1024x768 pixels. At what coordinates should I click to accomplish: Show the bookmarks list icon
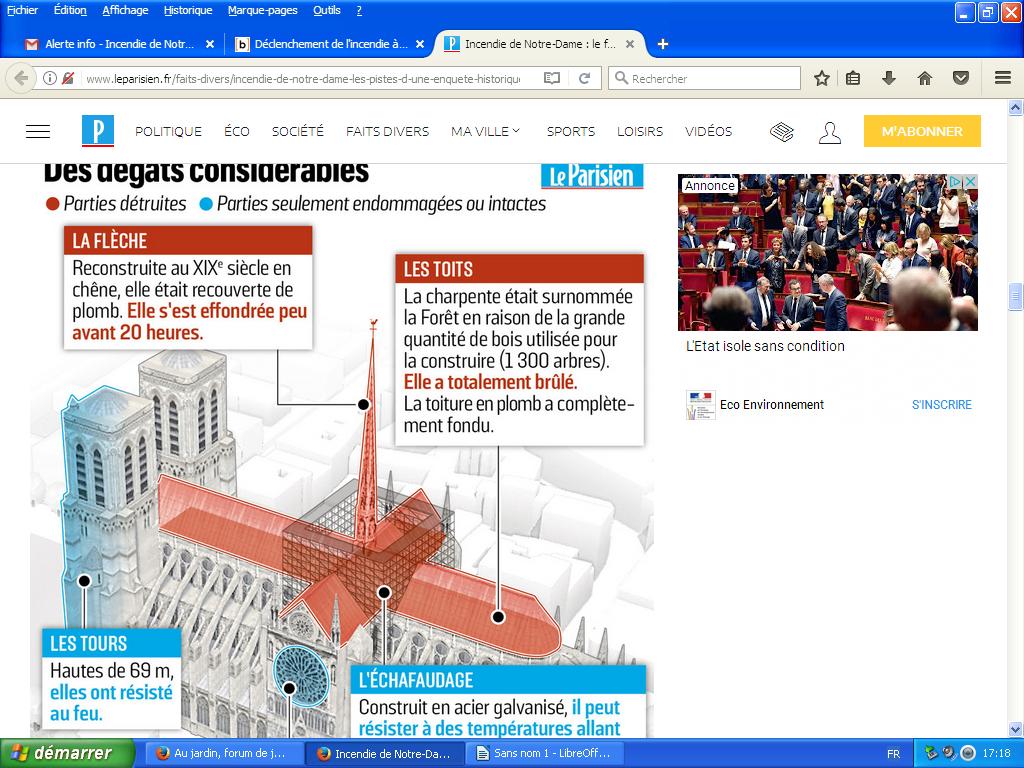853,78
